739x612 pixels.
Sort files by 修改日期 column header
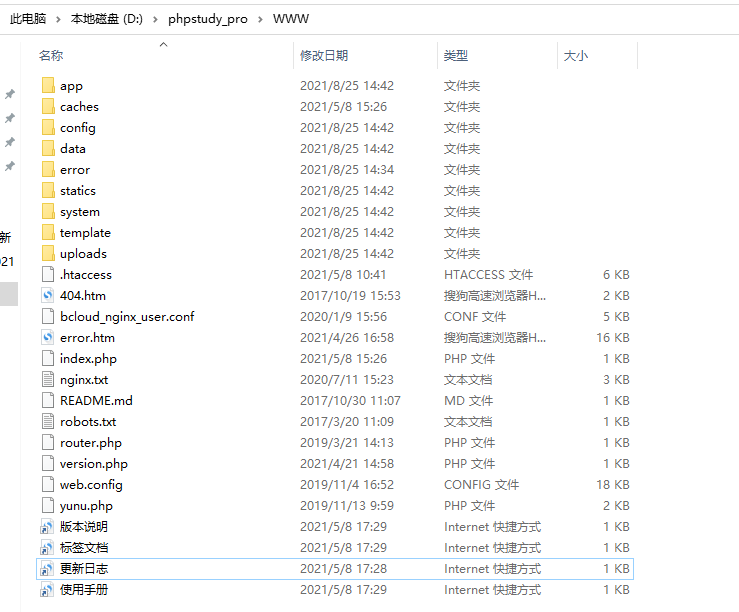click(x=324, y=56)
